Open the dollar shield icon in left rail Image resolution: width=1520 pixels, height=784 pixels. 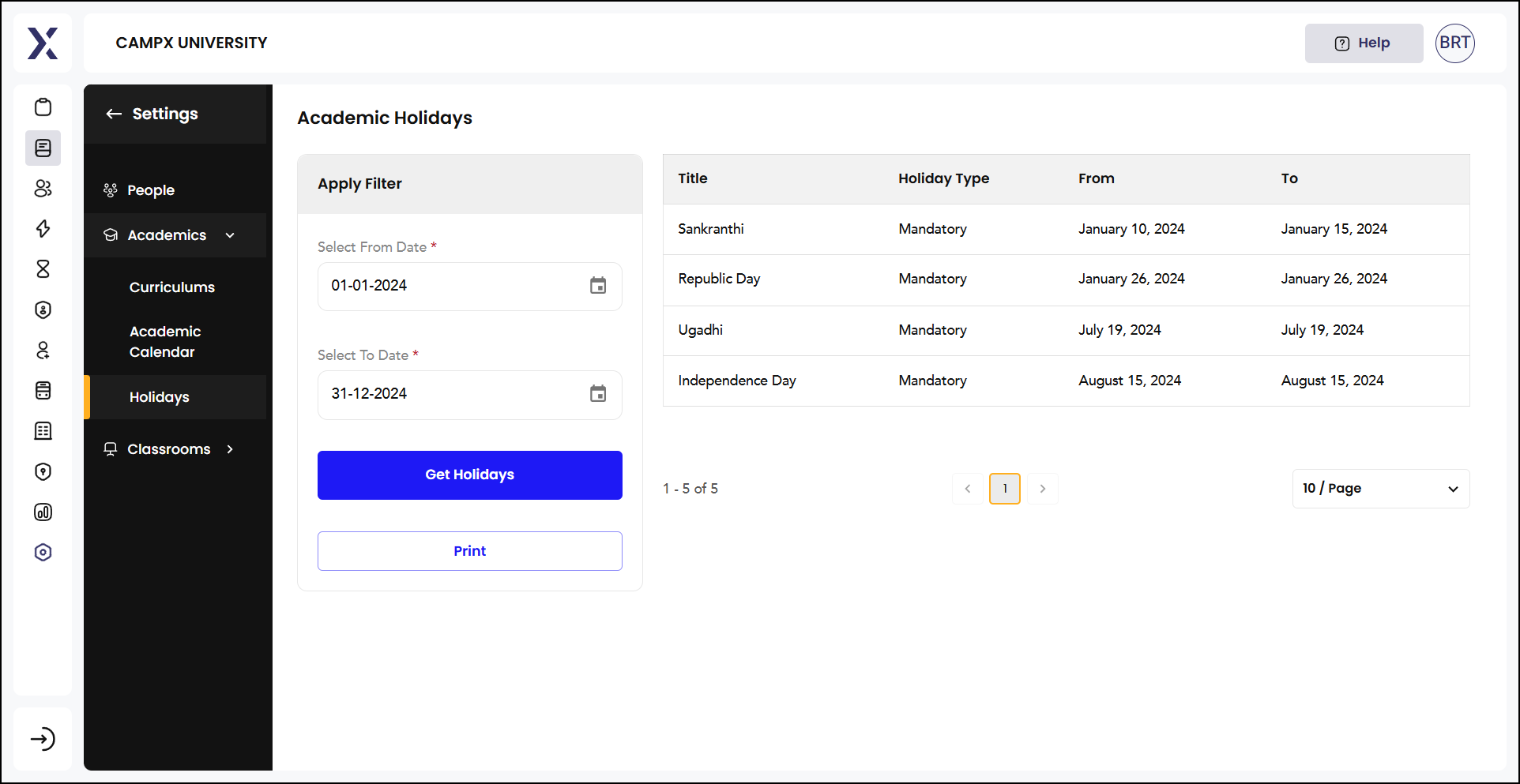tap(43, 309)
